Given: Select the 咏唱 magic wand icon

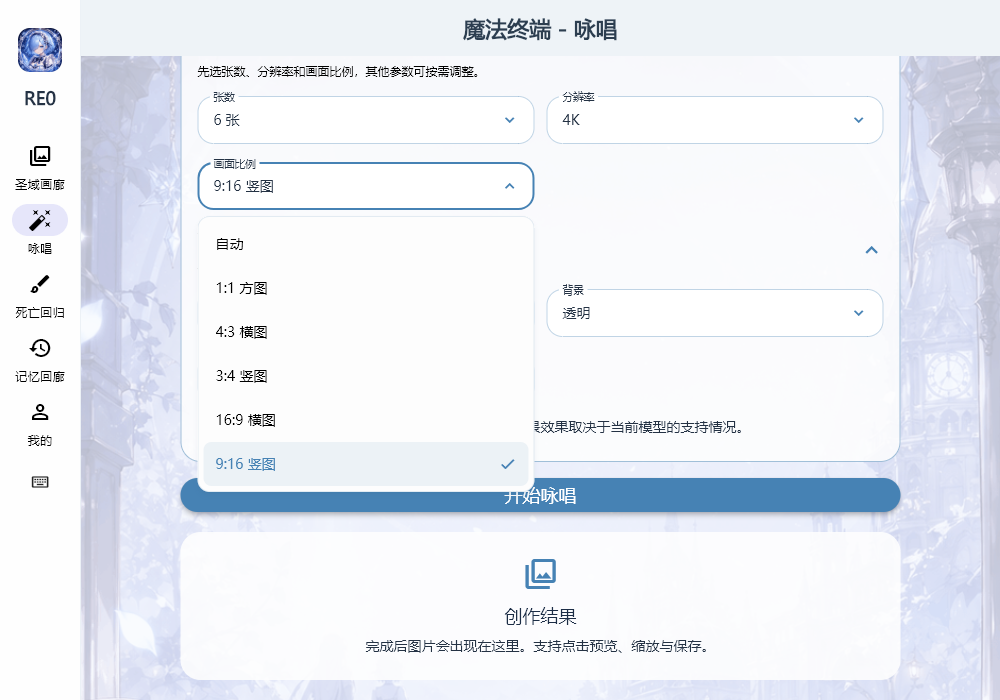Looking at the screenshot, I should (x=40, y=220).
